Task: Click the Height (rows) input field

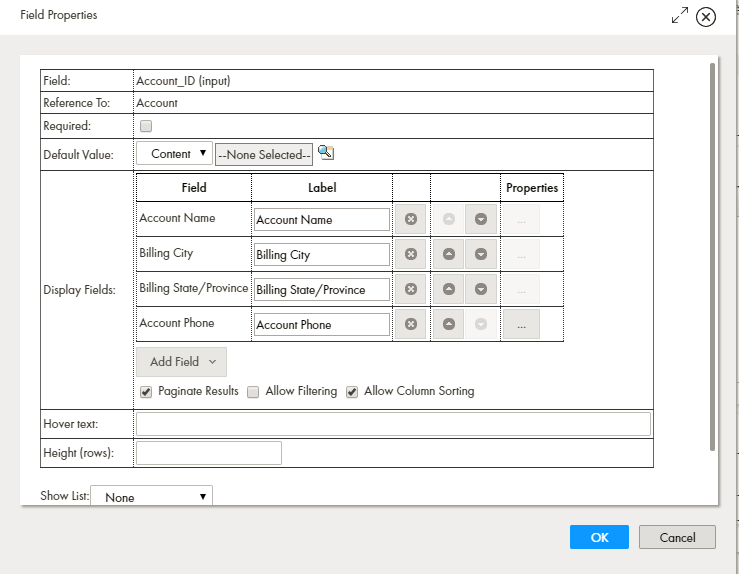Action: click(x=209, y=453)
